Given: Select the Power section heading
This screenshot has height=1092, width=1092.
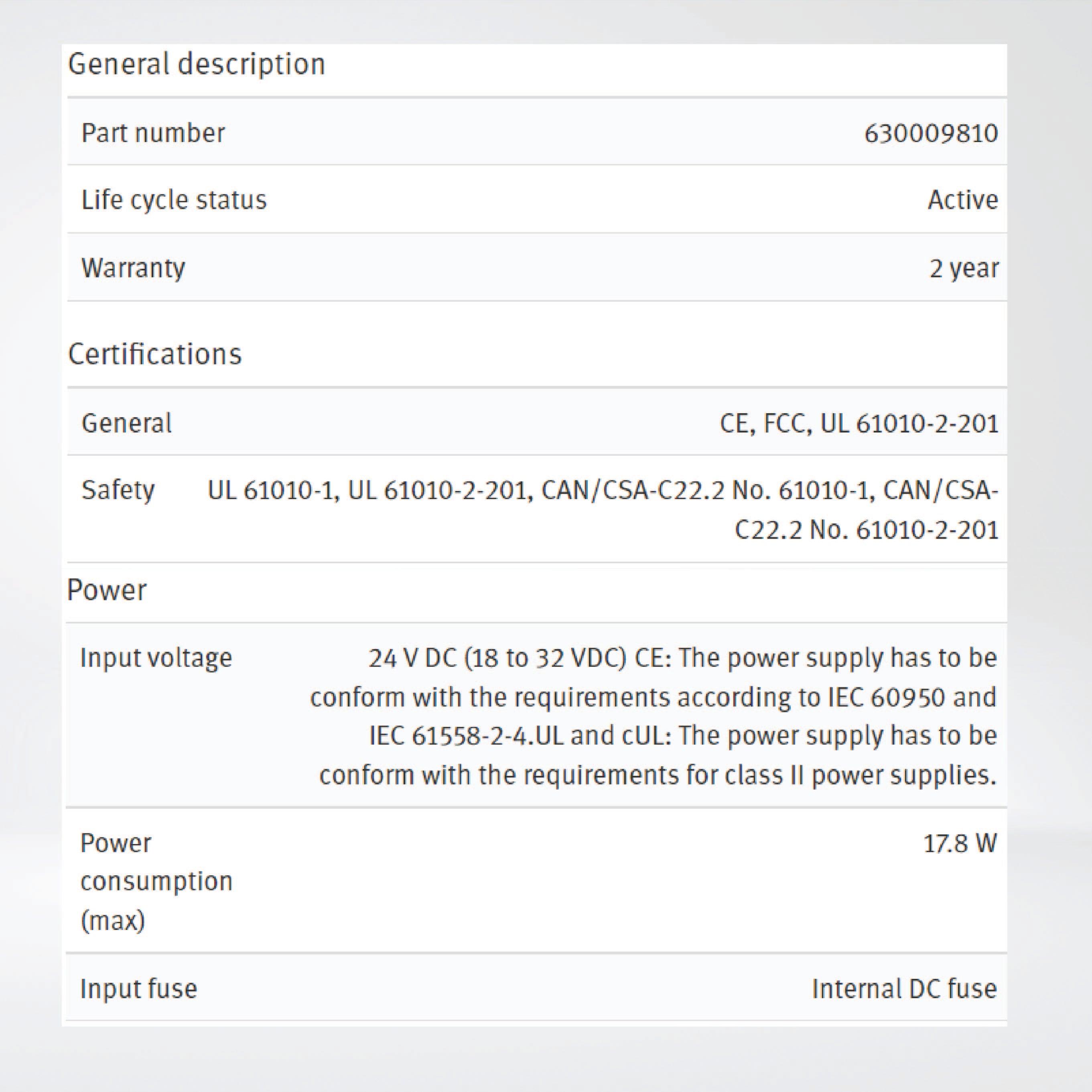Looking at the screenshot, I should (x=108, y=589).
